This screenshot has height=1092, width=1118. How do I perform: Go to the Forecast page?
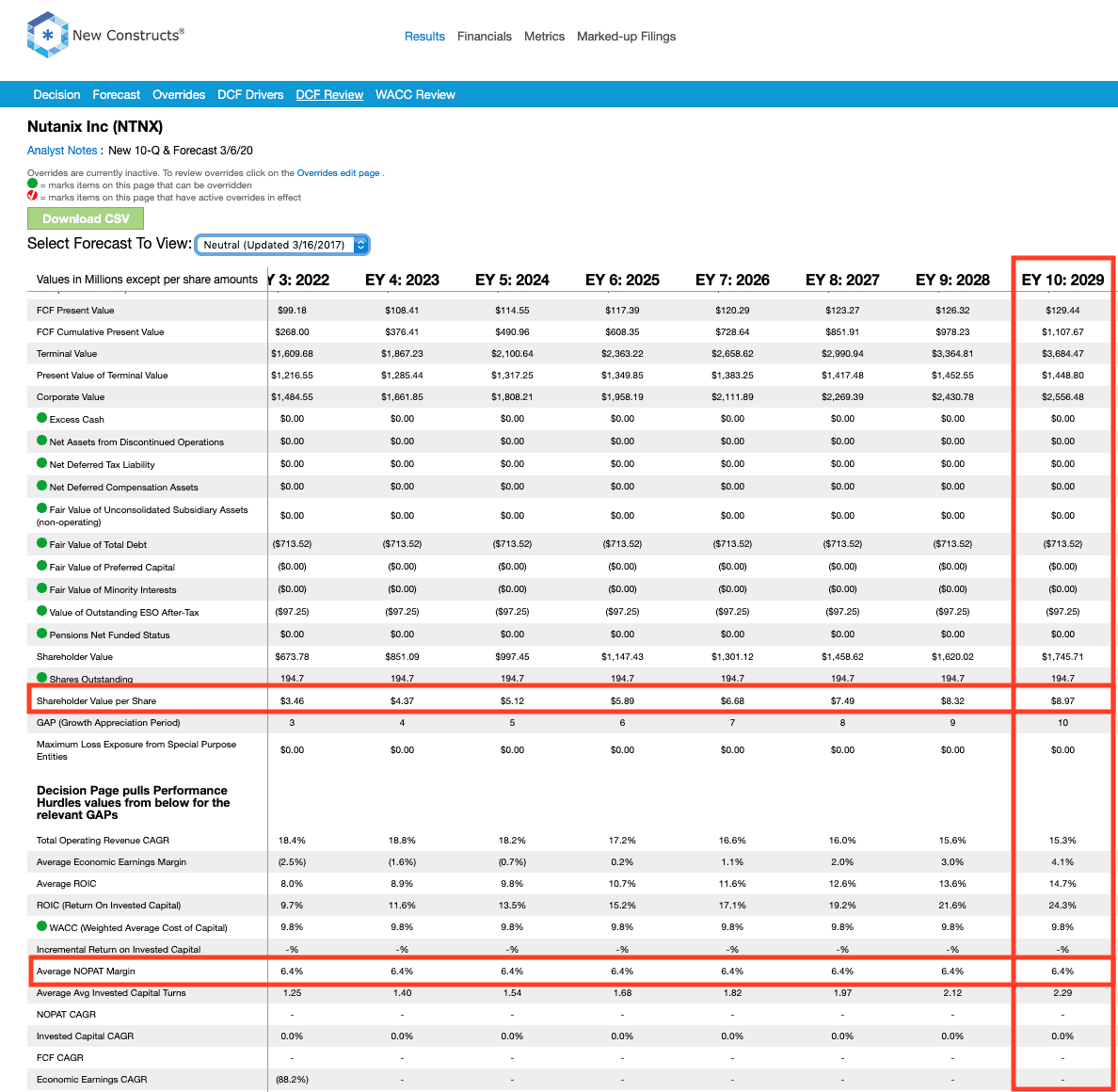(x=116, y=95)
